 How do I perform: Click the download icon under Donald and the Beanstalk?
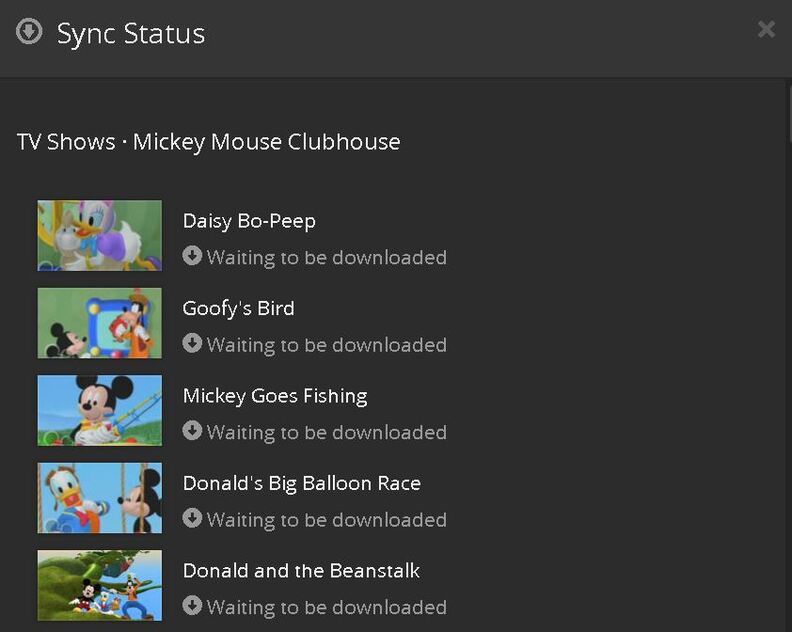(x=192, y=605)
